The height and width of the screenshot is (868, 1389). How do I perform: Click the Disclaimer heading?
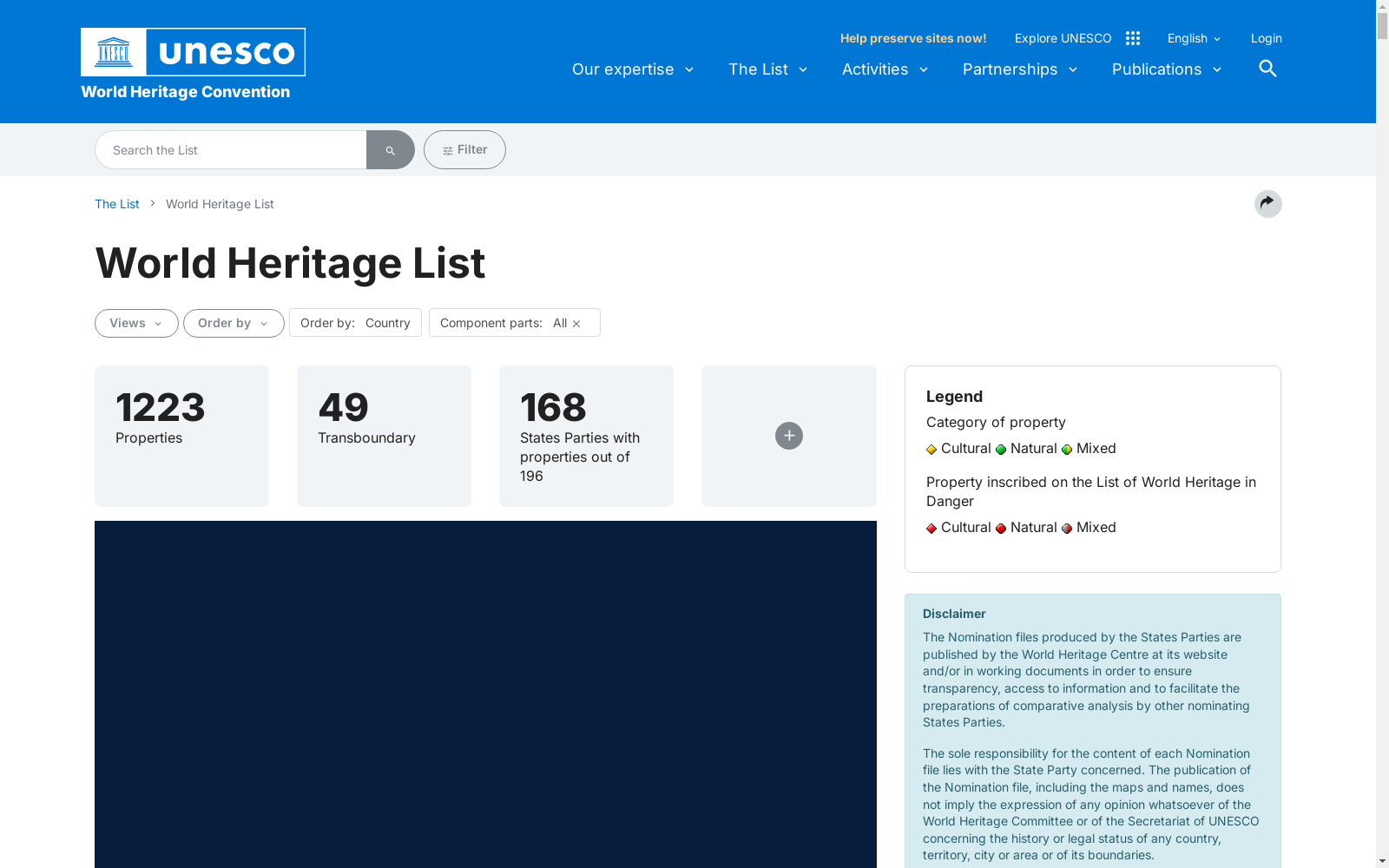pos(954,614)
